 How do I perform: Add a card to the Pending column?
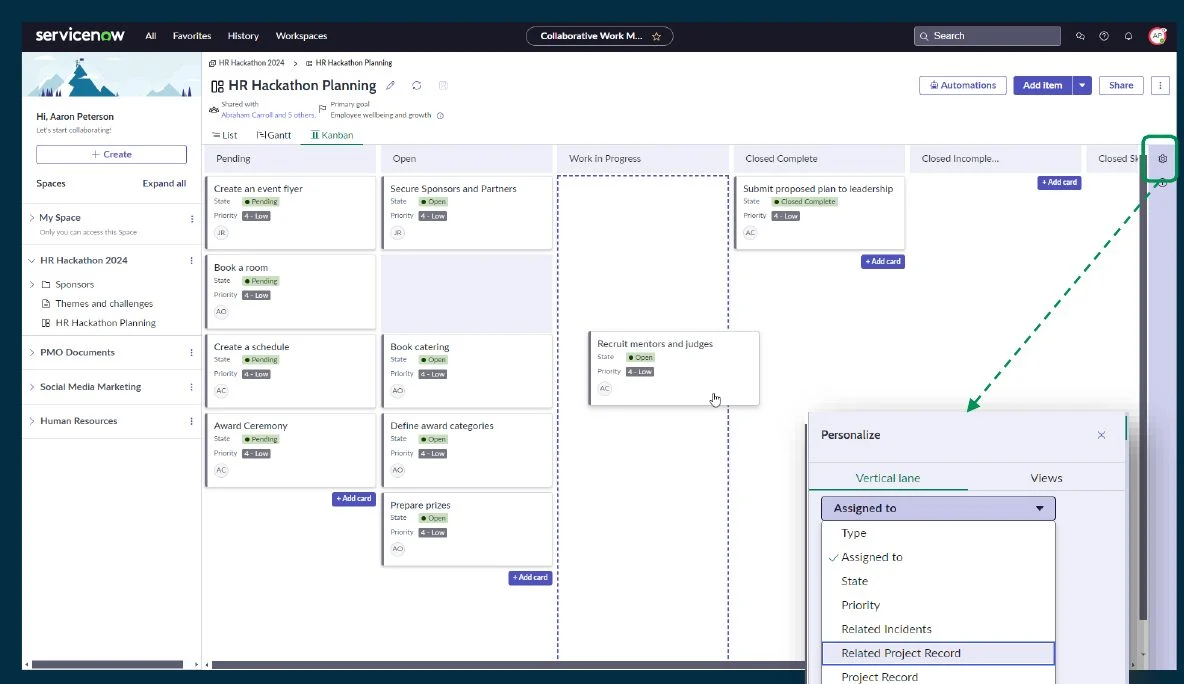coord(353,499)
